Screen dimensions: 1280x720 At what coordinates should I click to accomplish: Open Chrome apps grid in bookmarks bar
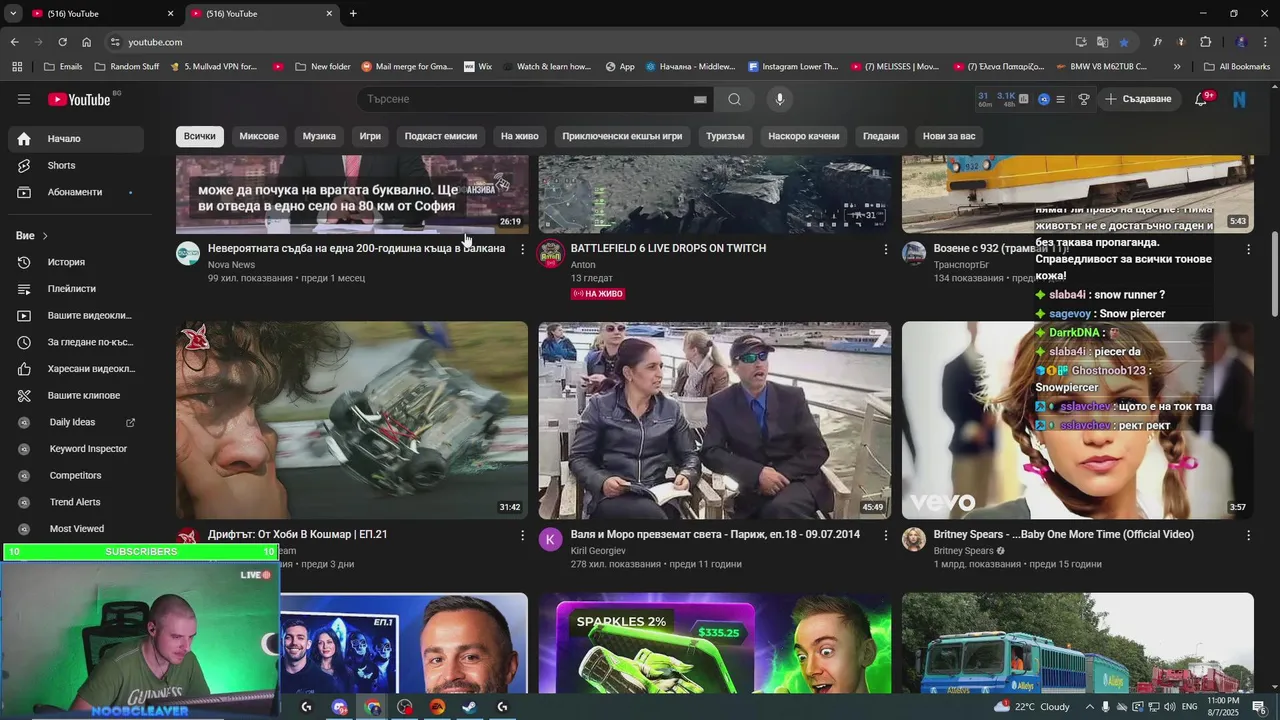[x=17, y=67]
